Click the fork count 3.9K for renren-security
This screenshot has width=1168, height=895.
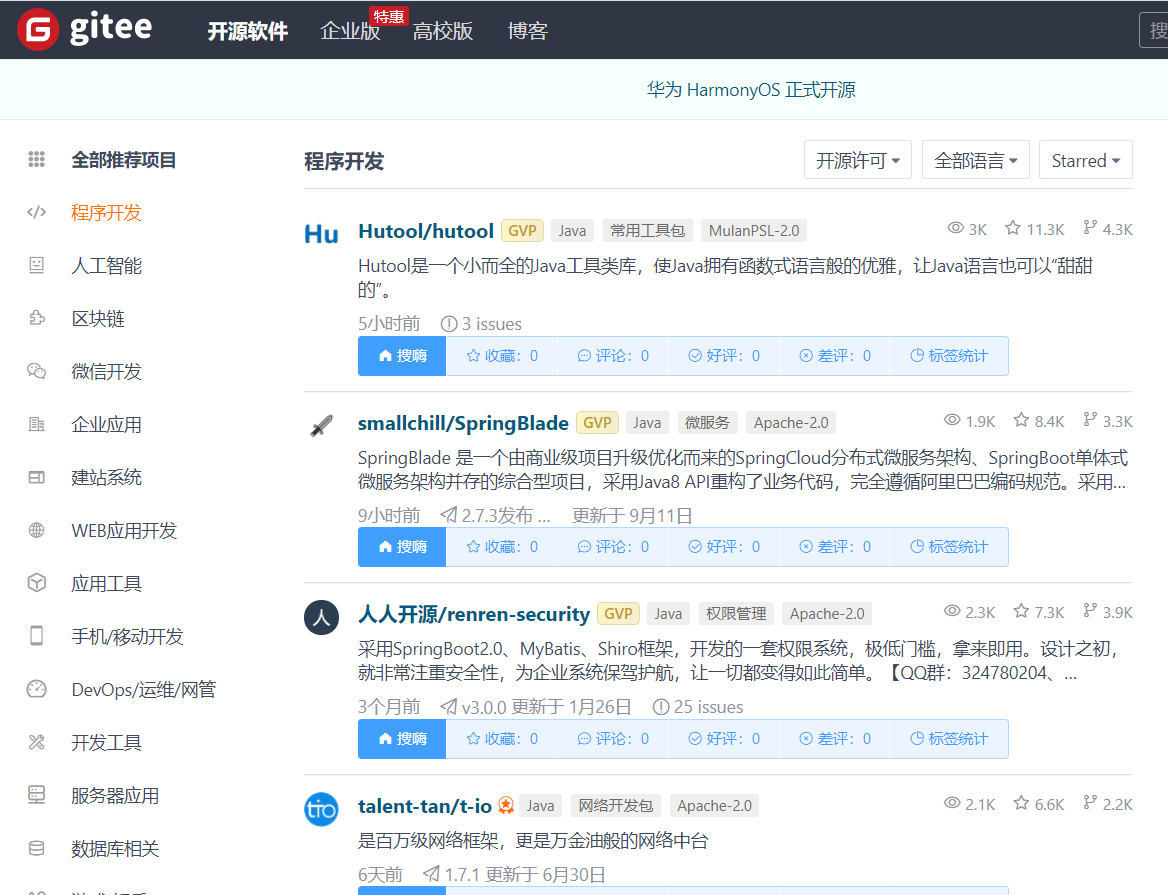click(x=1108, y=612)
